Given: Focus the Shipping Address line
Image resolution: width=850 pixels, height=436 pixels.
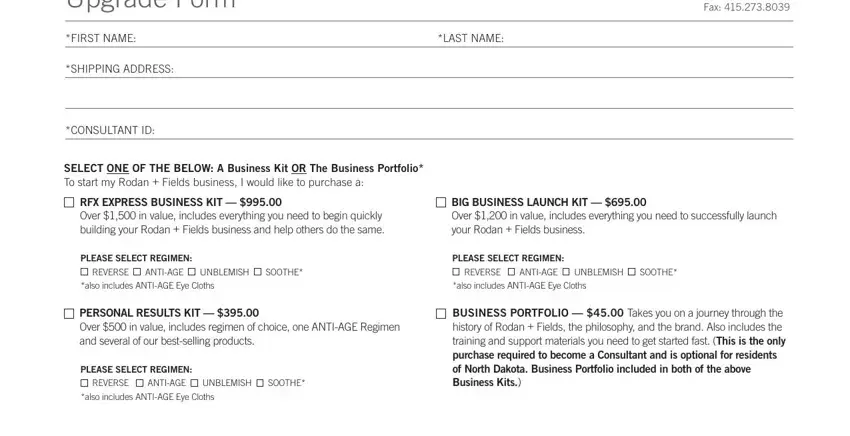Looking at the screenshot, I should (484, 69).
